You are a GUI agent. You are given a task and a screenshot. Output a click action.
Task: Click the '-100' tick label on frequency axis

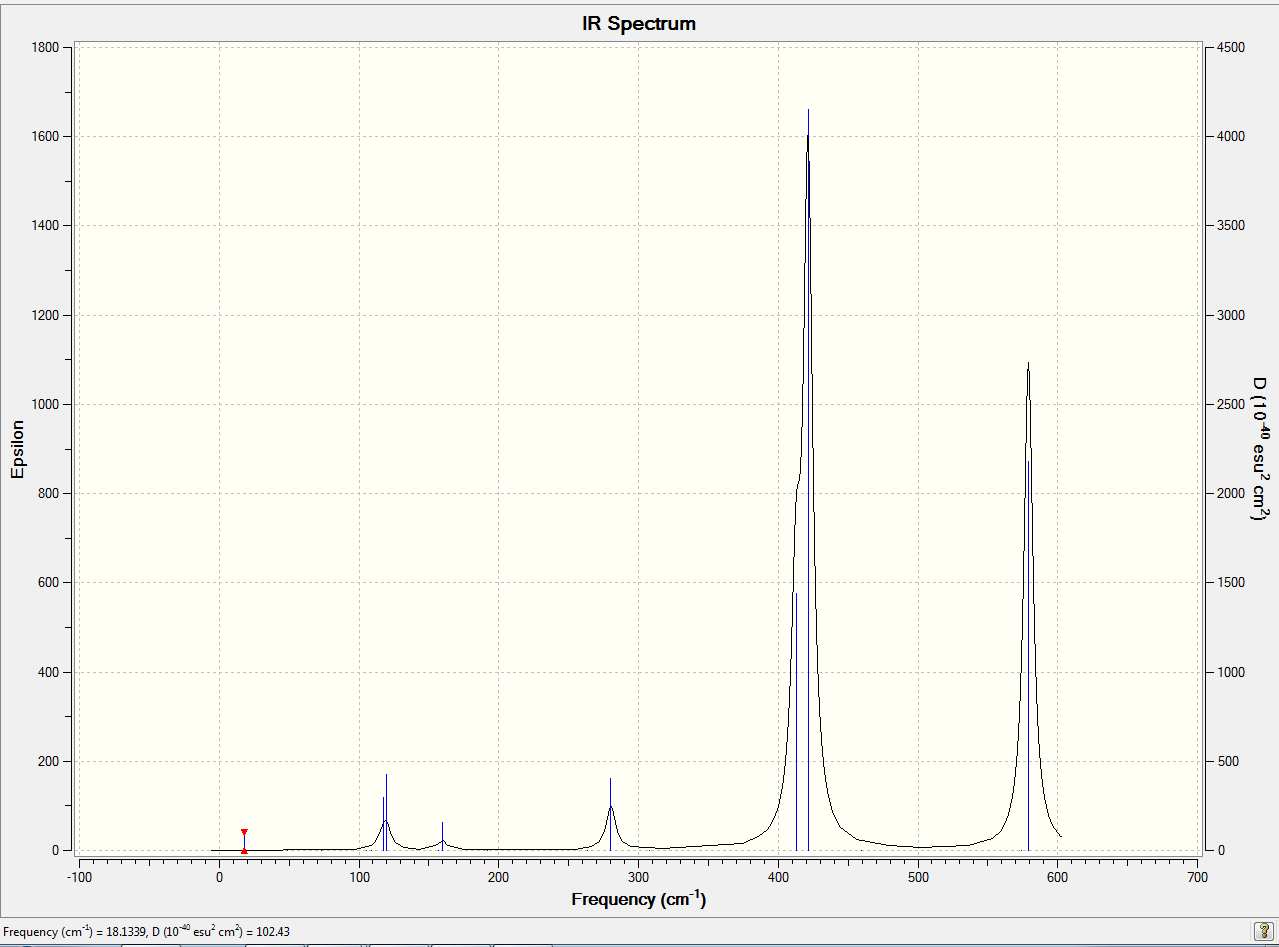pos(79,877)
